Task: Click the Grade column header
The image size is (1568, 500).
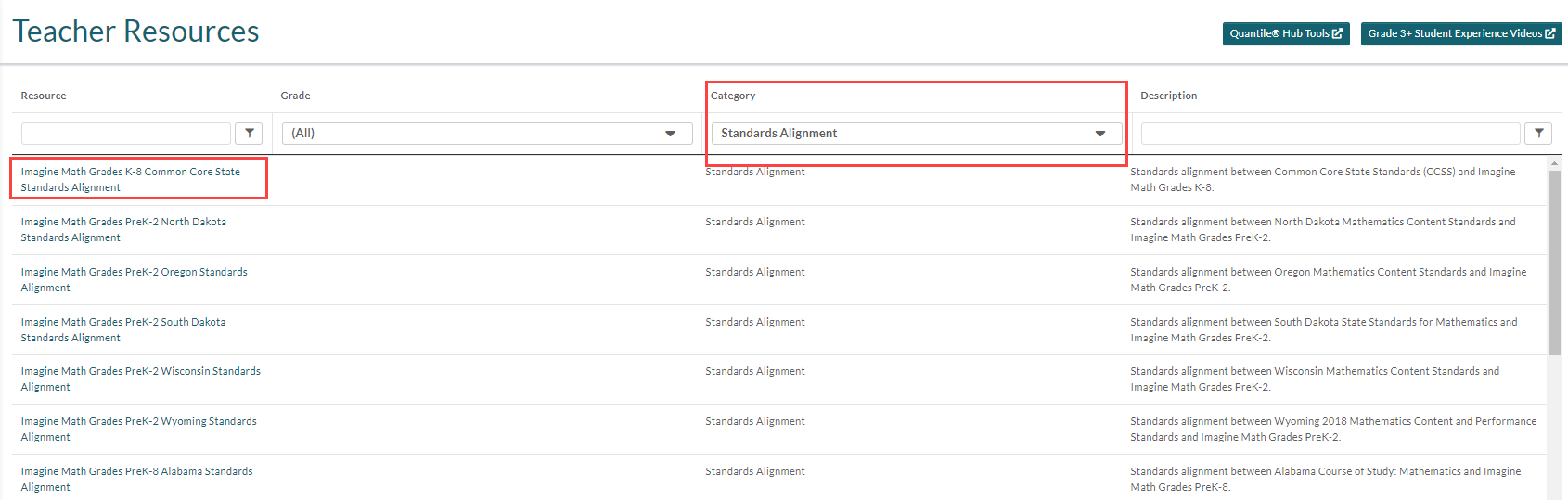Action: [295, 96]
